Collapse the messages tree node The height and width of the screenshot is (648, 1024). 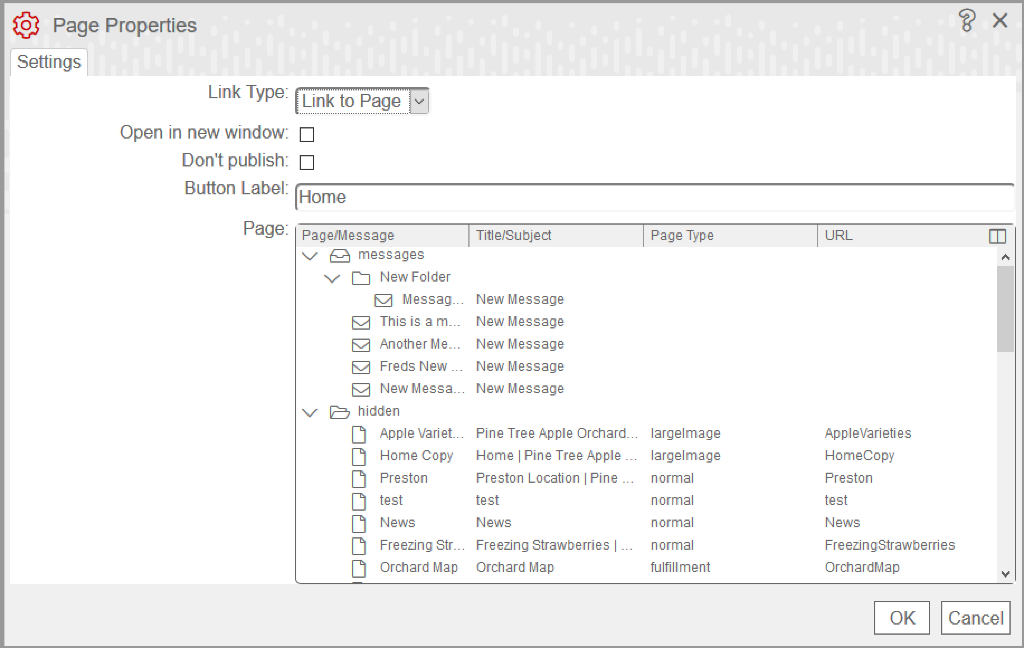(310, 256)
